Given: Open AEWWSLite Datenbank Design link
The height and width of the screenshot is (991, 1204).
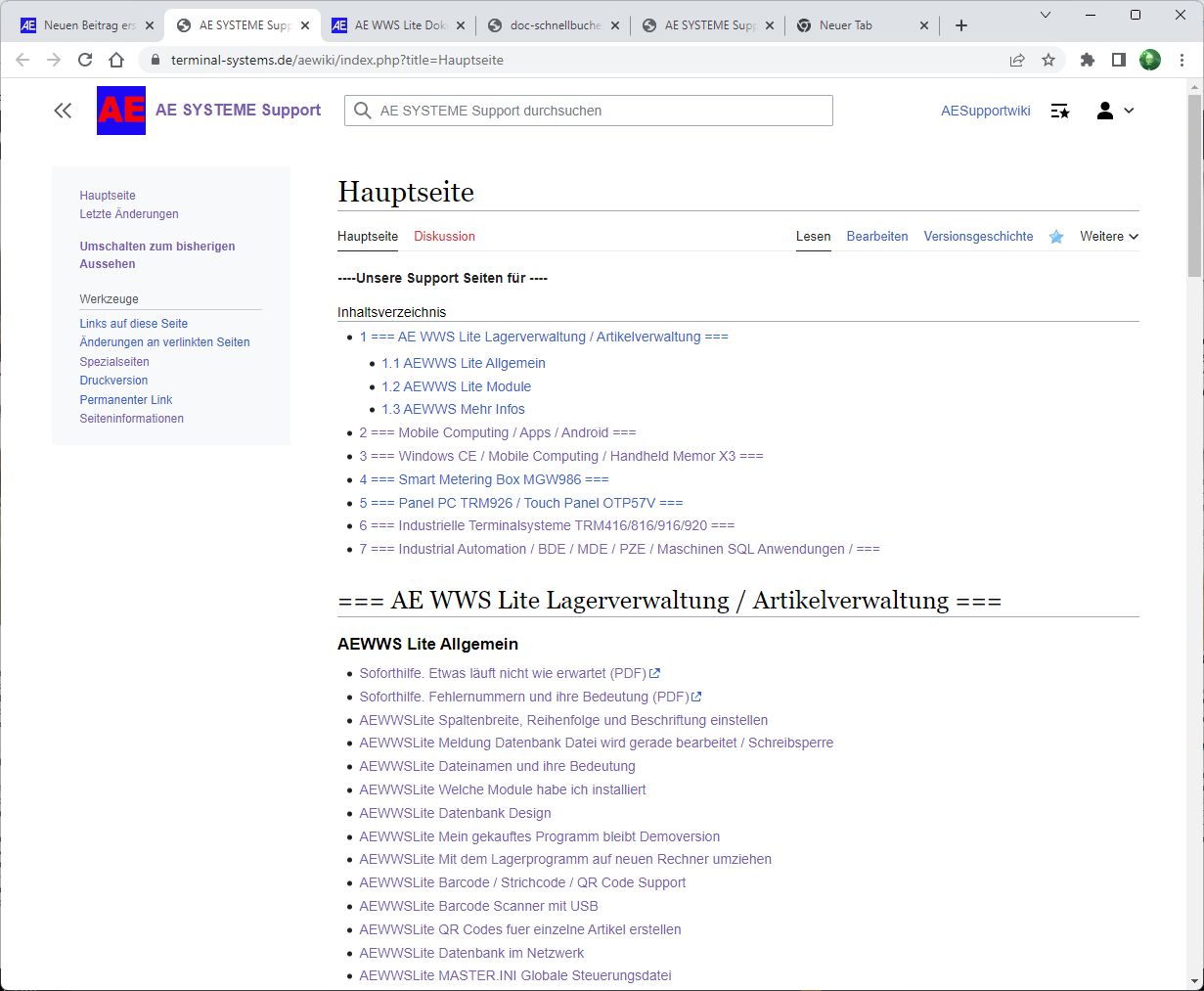Looking at the screenshot, I should point(455,813).
